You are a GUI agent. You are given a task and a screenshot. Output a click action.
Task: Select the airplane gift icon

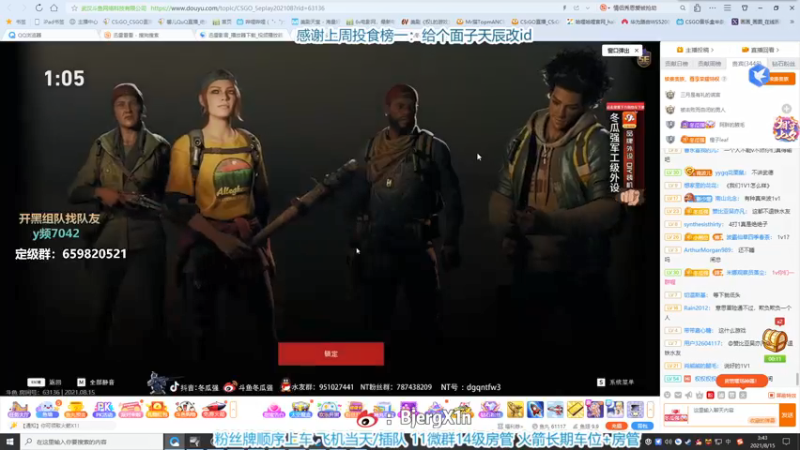coord(555,409)
